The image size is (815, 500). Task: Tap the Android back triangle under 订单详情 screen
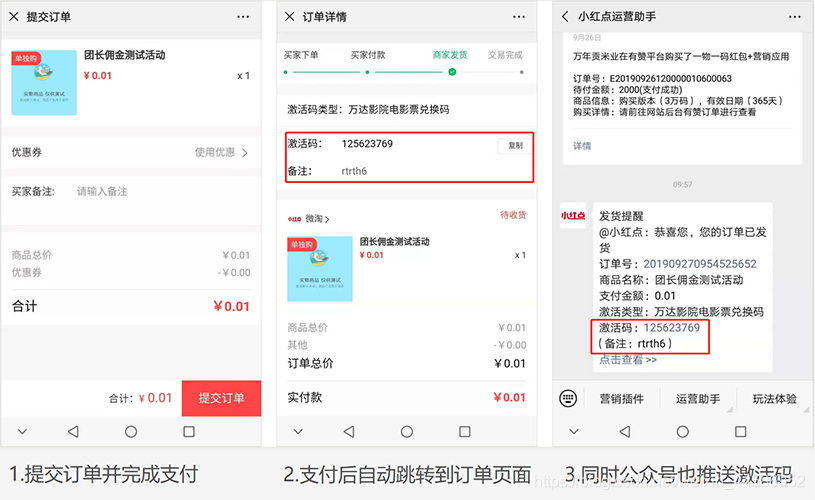pyautogui.click(x=349, y=431)
